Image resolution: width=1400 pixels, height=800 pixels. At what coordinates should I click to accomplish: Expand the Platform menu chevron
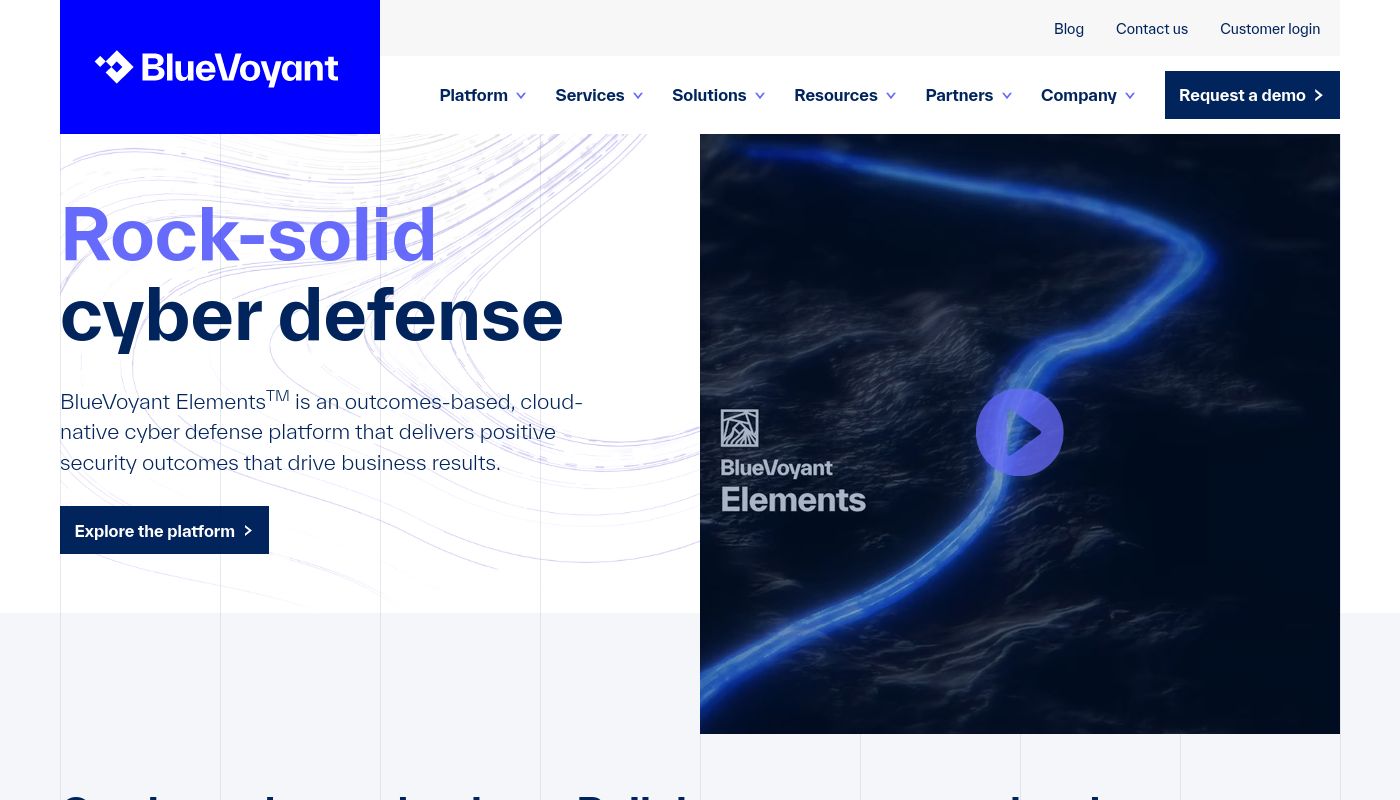pyautogui.click(x=521, y=96)
